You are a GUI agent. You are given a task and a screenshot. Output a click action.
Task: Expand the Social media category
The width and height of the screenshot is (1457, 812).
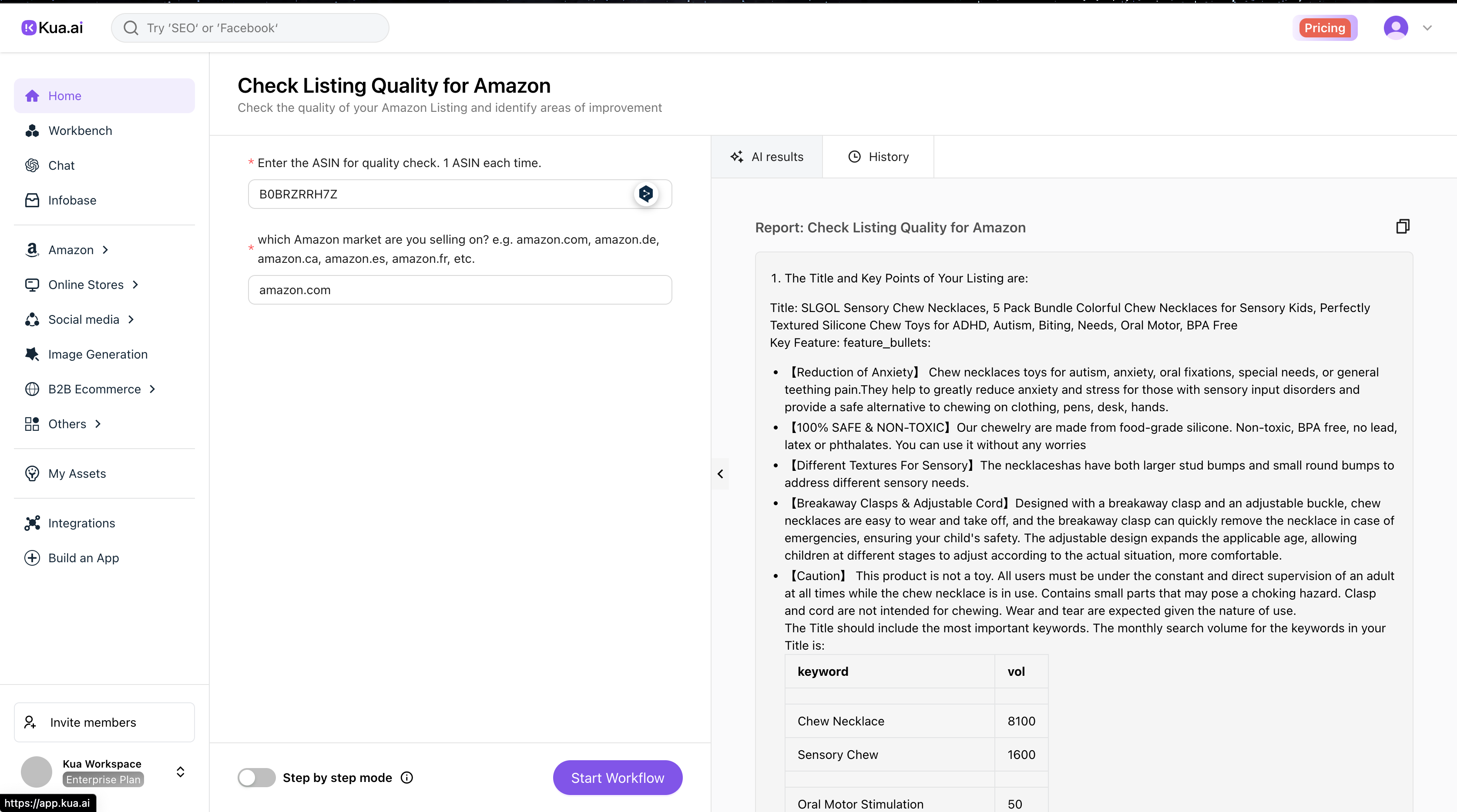pos(84,319)
